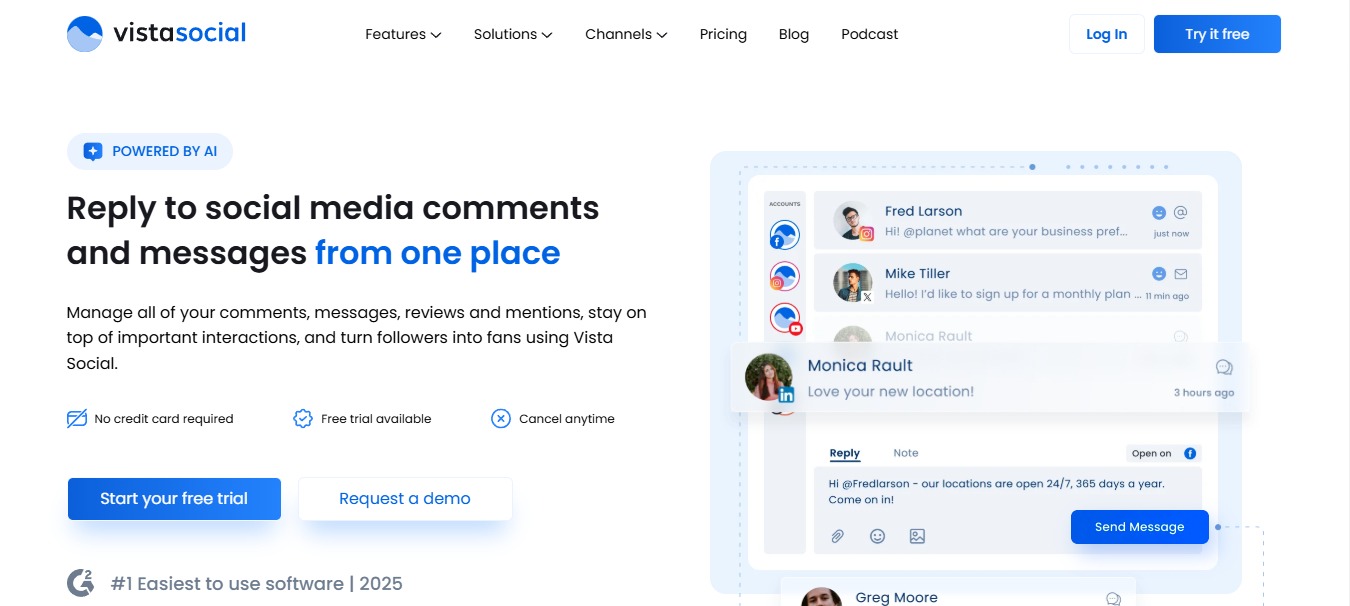
Task: Open the Solutions dropdown
Action: click(x=512, y=34)
